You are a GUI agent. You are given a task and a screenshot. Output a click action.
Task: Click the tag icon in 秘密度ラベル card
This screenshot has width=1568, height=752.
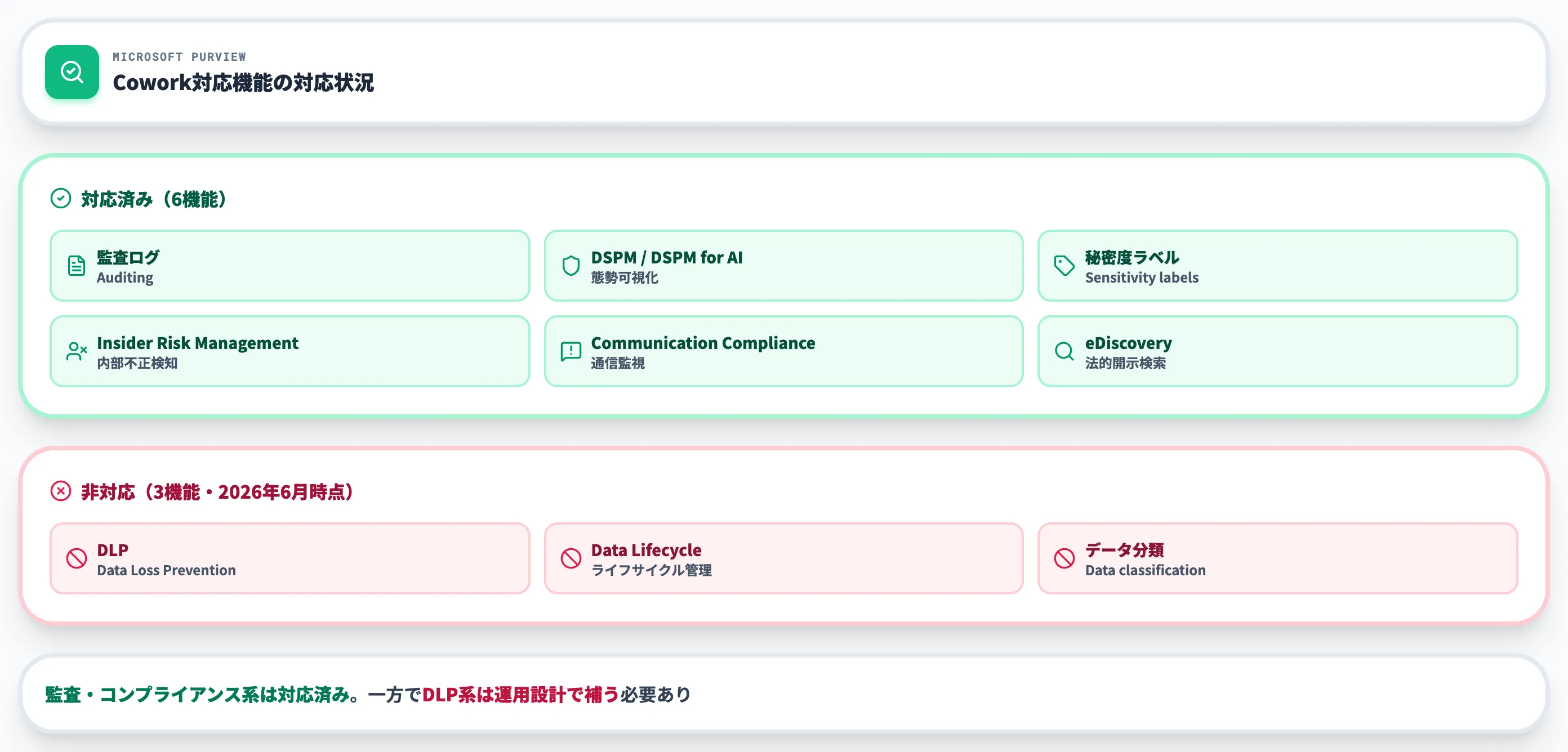1064,266
